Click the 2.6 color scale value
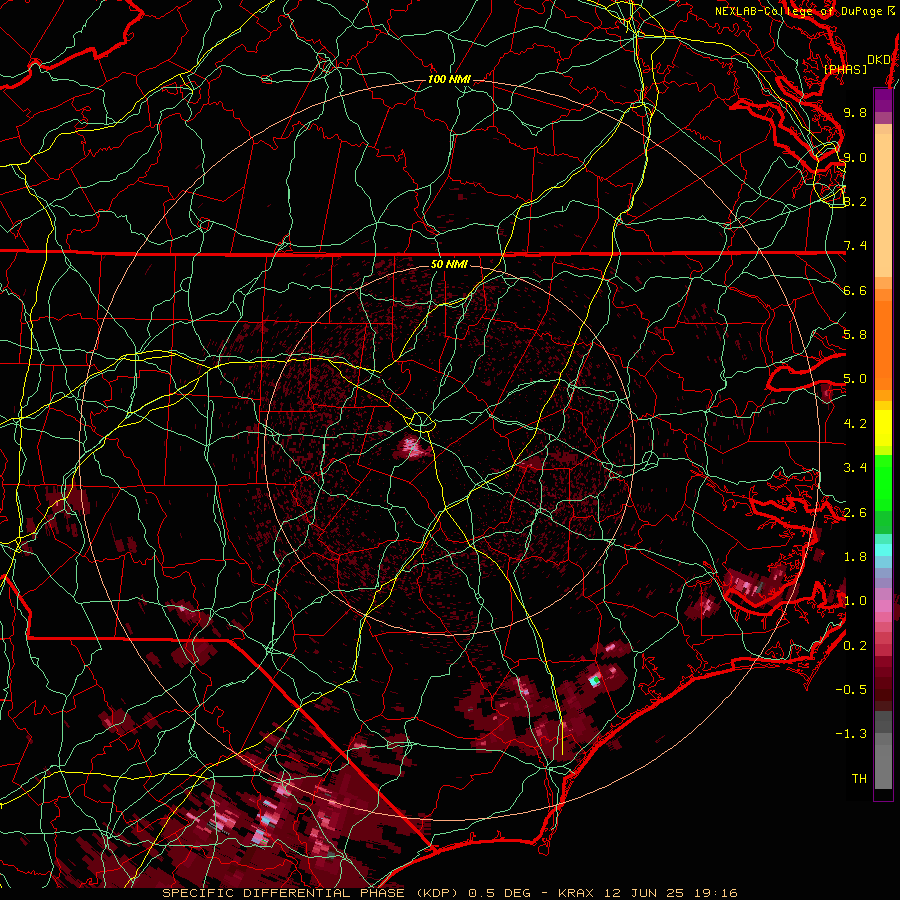Viewport: 900px width, 900px height. click(x=855, y=513)
